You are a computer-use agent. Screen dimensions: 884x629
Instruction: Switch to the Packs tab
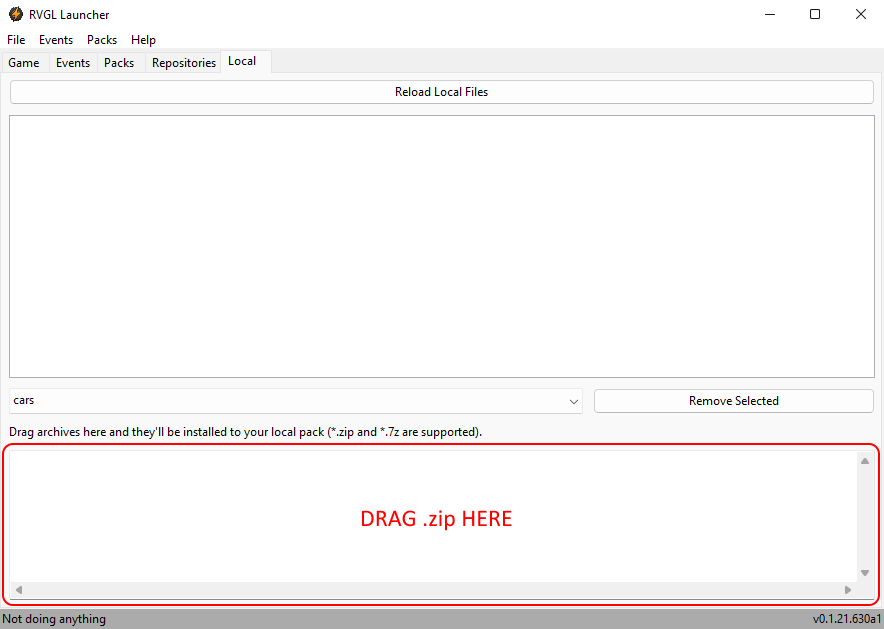(119, 63)
